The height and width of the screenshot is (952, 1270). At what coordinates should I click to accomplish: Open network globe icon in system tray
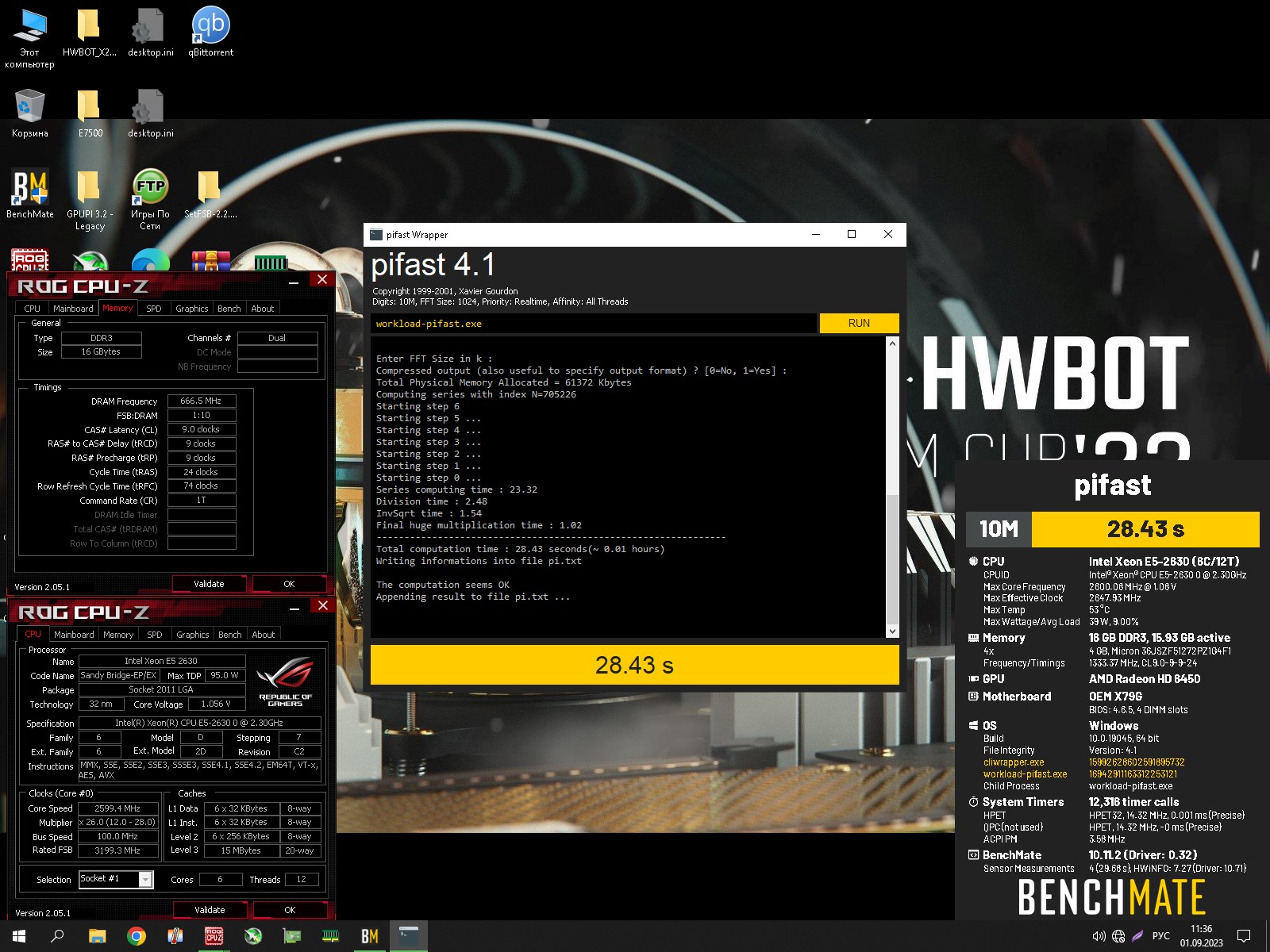point(1118,936)
